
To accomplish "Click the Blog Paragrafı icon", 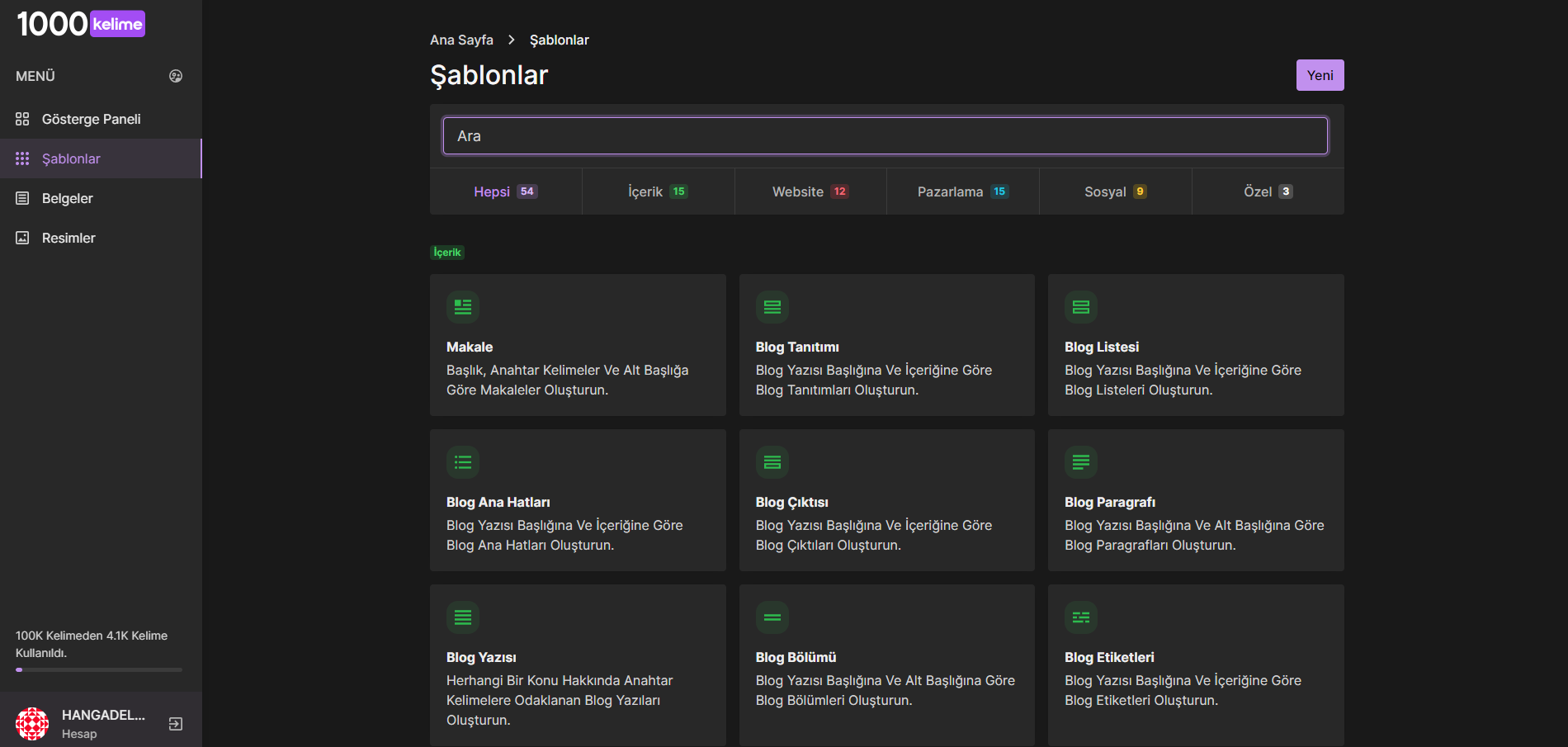I will tap(1081, 462).
